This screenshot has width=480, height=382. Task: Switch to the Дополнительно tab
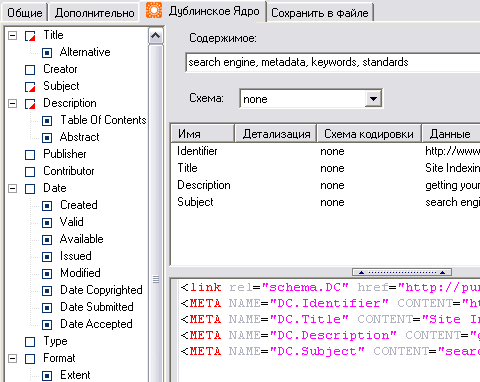94,13
